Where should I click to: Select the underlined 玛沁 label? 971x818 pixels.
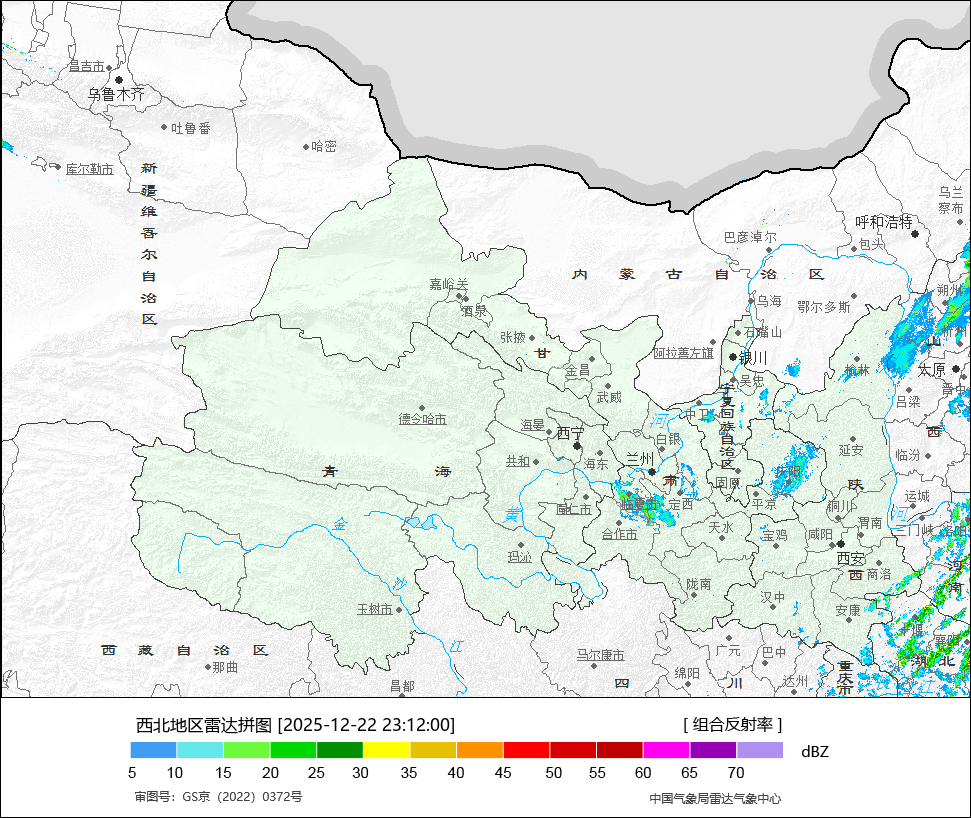pyautogui.click(x=520, y=557)
